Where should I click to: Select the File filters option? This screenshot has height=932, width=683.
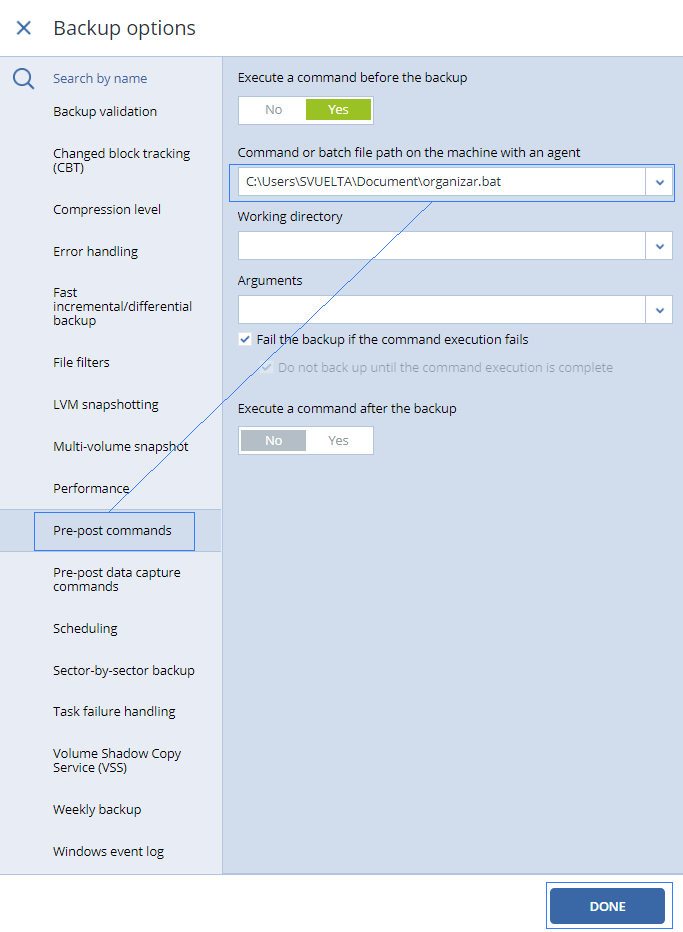coord(81,363)
